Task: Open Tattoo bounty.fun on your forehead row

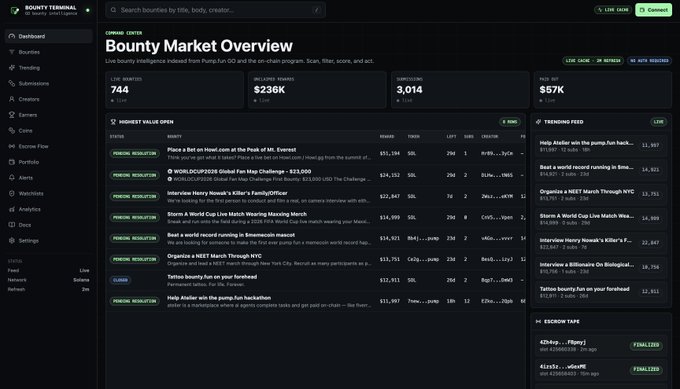Action: click(316, 280)
